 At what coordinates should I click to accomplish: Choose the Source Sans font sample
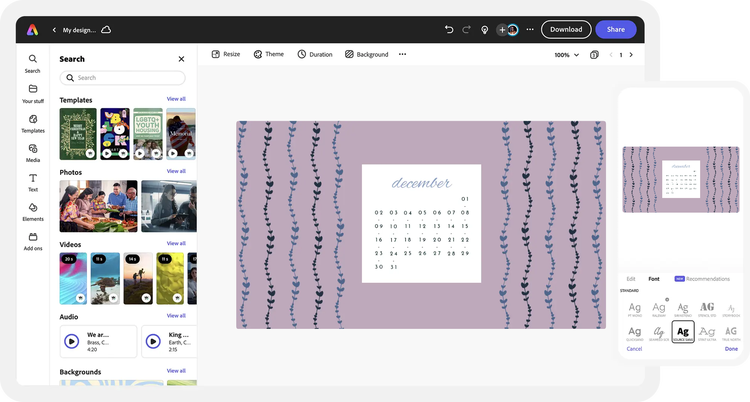point(683,332)
